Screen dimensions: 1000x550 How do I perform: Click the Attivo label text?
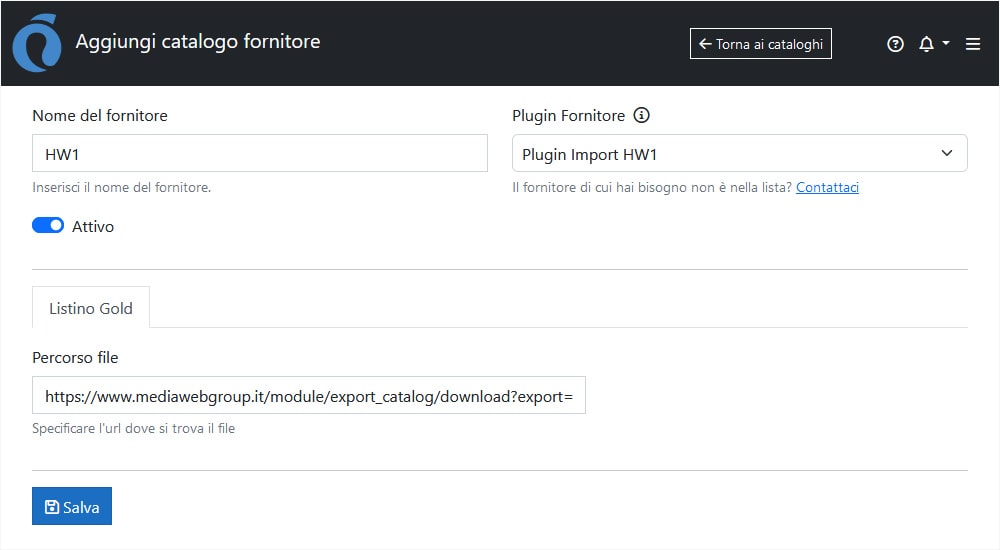tap(93, 227)
